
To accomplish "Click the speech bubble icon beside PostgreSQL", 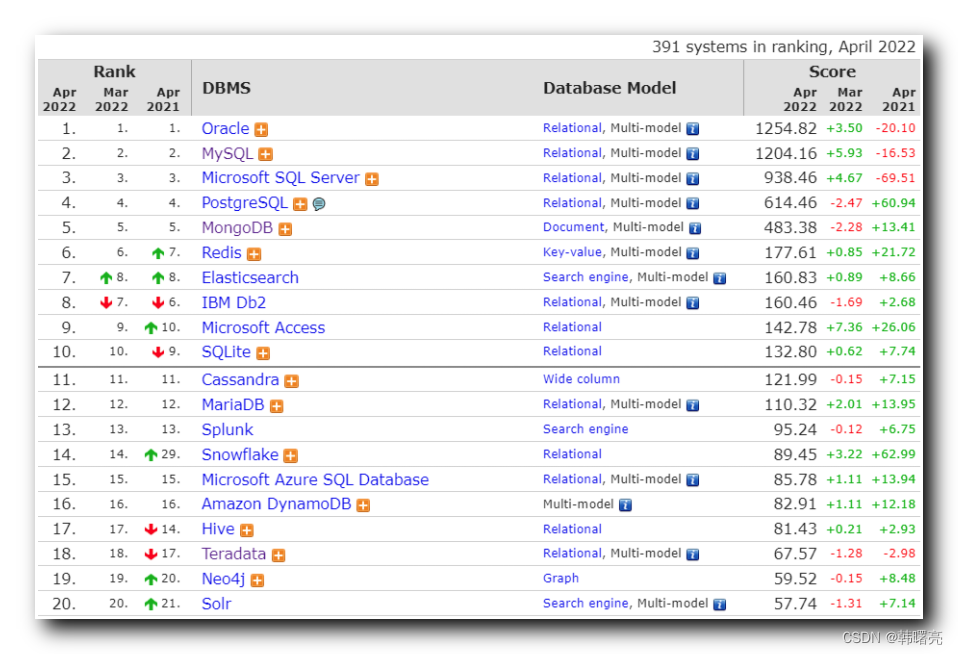I will [x=319, y=204].
